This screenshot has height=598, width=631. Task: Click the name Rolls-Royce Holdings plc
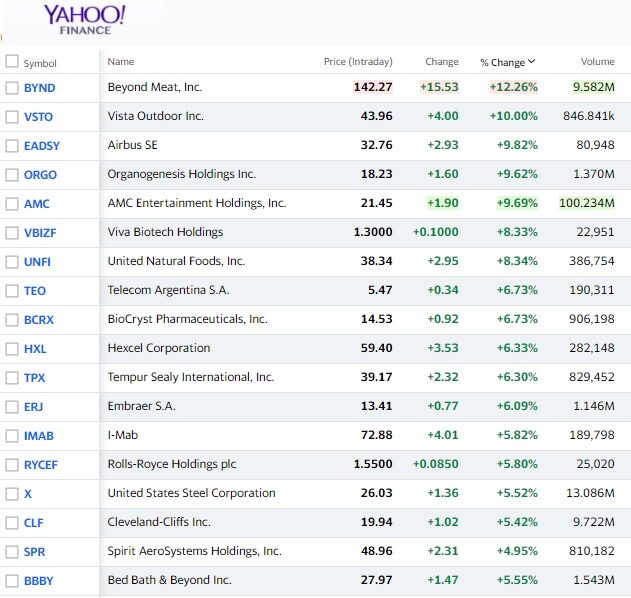click(172, 464)
